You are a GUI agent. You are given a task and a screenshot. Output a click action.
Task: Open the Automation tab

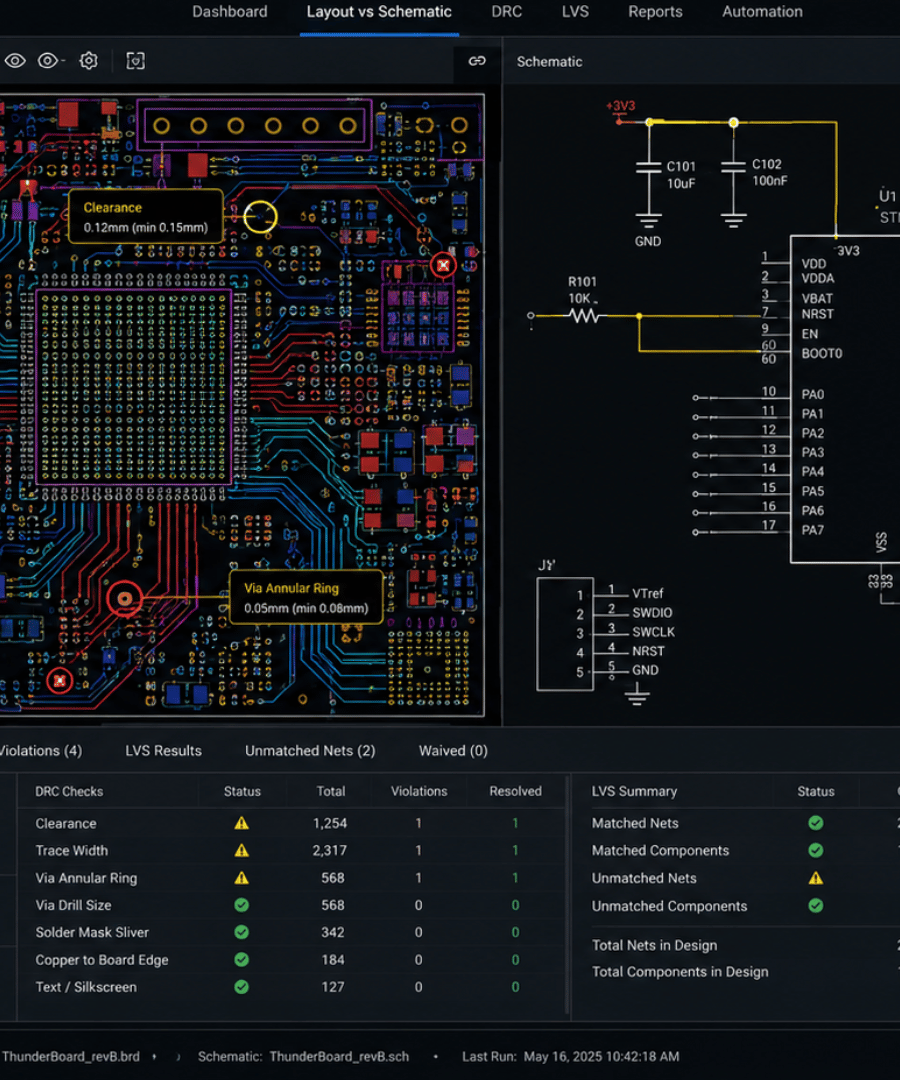(762, 12)
